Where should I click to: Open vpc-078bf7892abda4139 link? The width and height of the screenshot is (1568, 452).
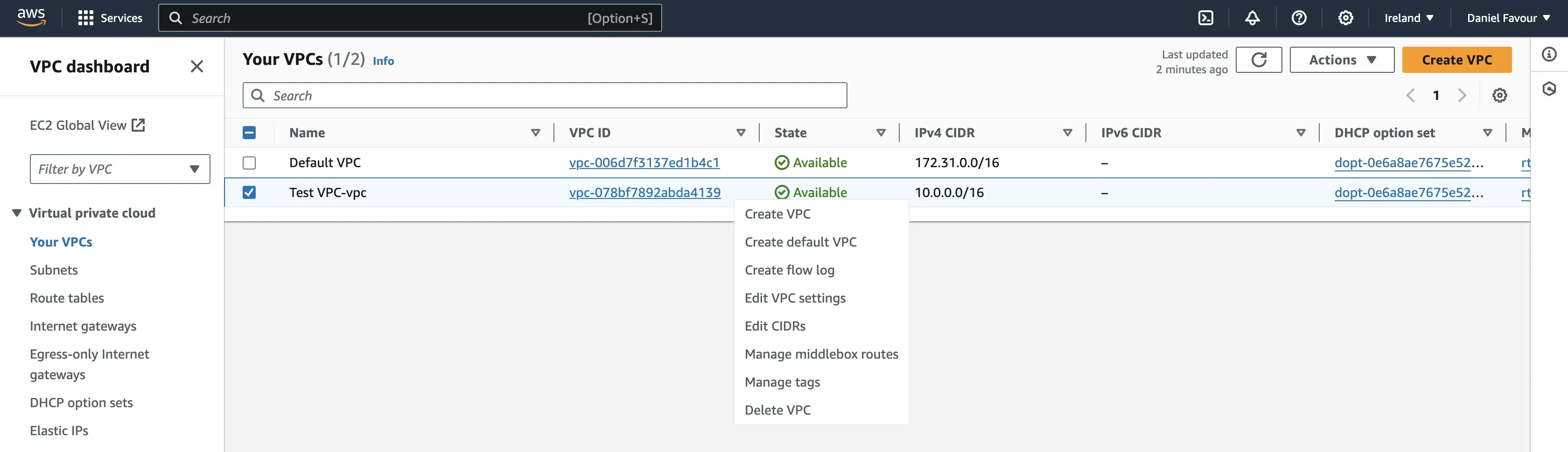[644, 192]
